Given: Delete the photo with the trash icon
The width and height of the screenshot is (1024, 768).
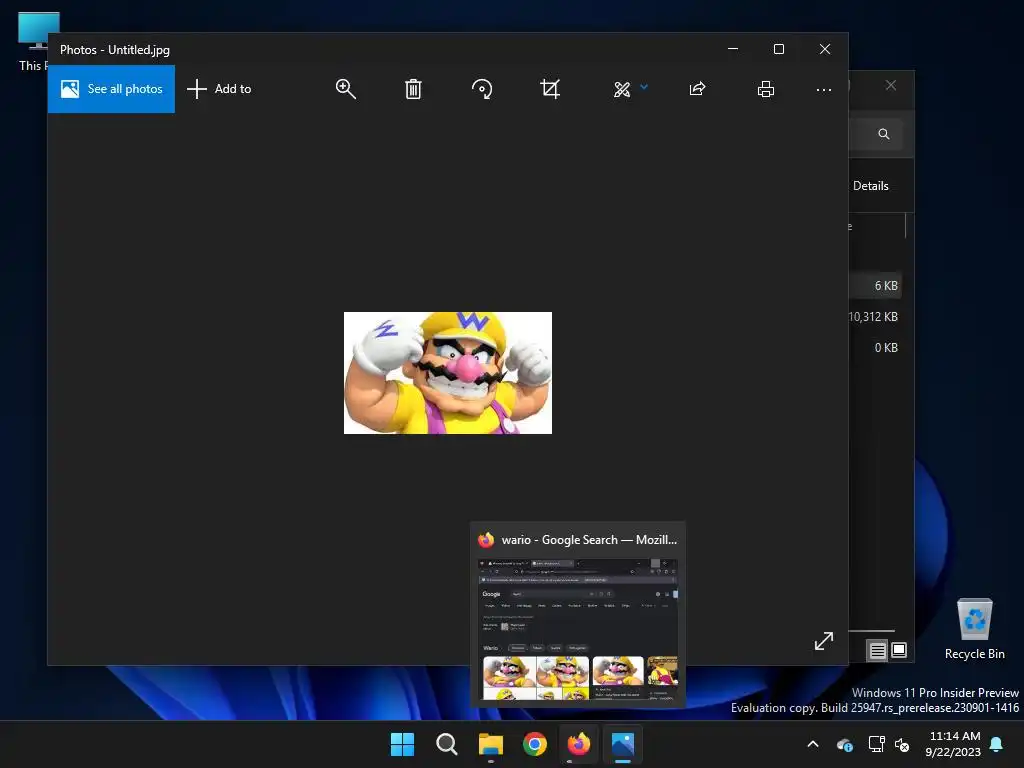Looking at the screenshot, I should [x=413, y=89].
